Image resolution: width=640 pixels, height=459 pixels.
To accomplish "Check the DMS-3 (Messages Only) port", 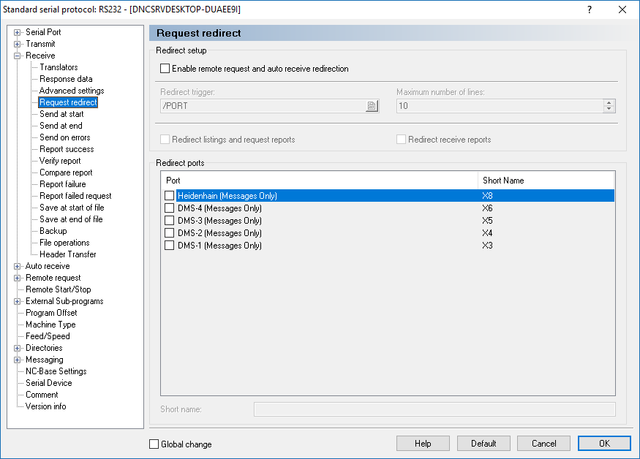I will click(x=169, y=221).
